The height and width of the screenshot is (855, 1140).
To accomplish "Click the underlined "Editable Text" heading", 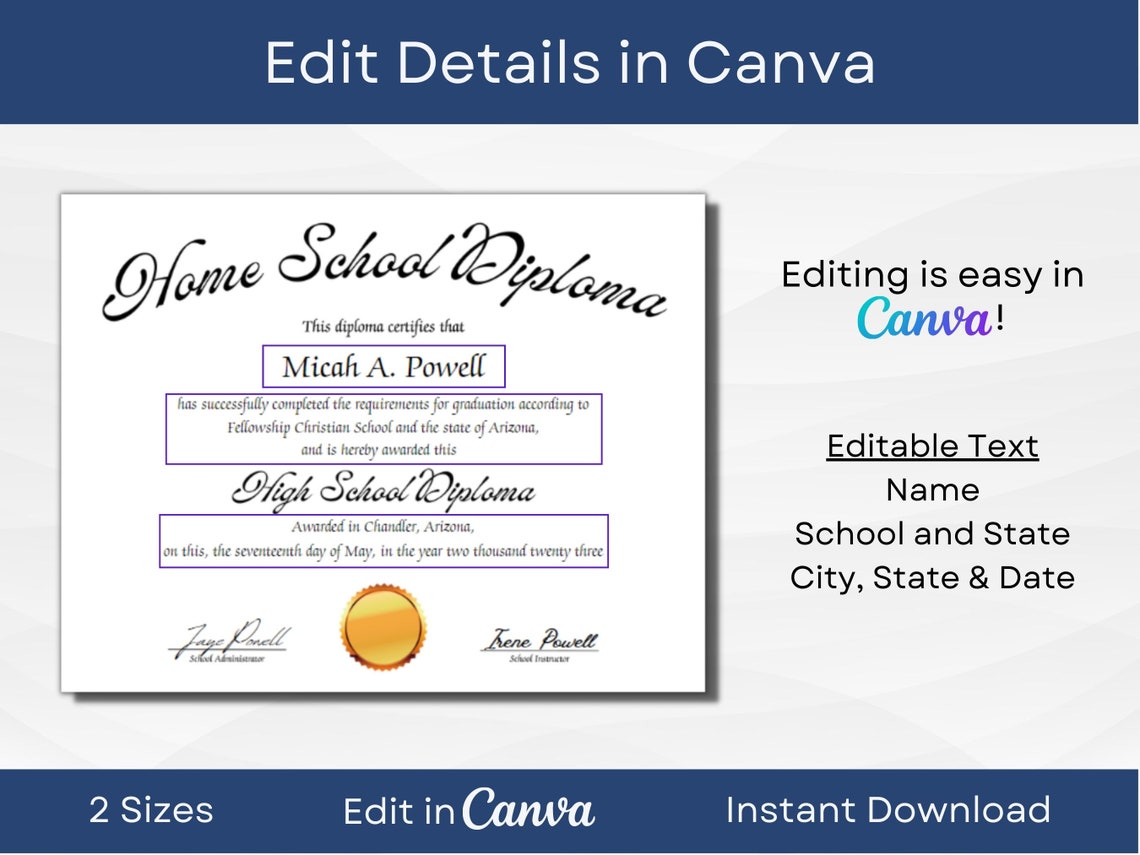I will [x=933, y=446].
